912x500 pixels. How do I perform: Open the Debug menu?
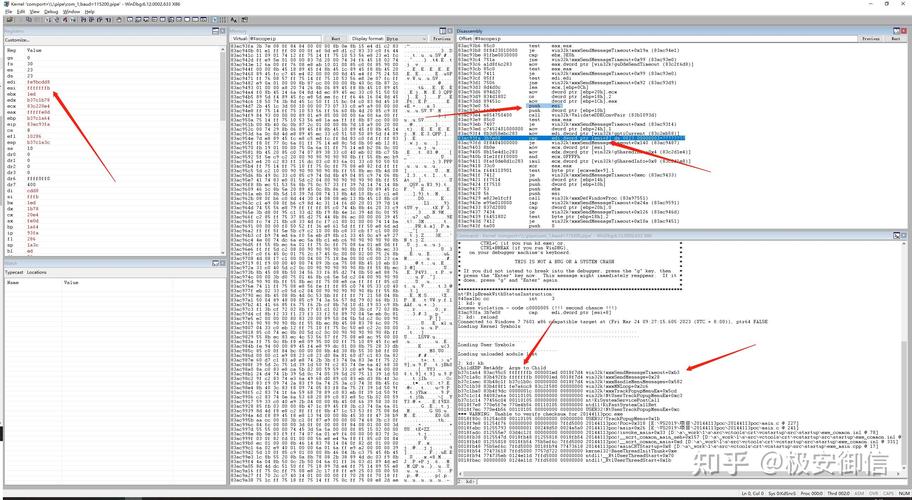51,12
